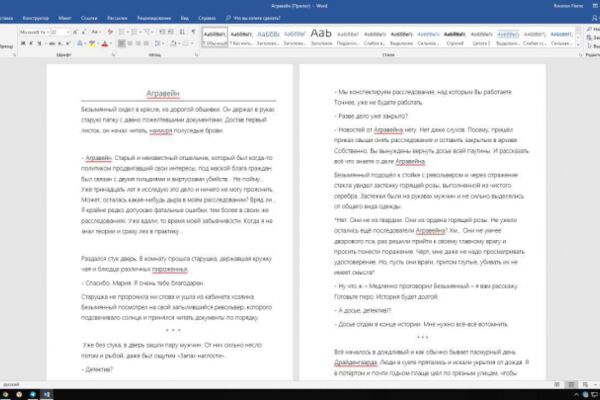
Task: Center the paragraph text
Action: point(130,43)
